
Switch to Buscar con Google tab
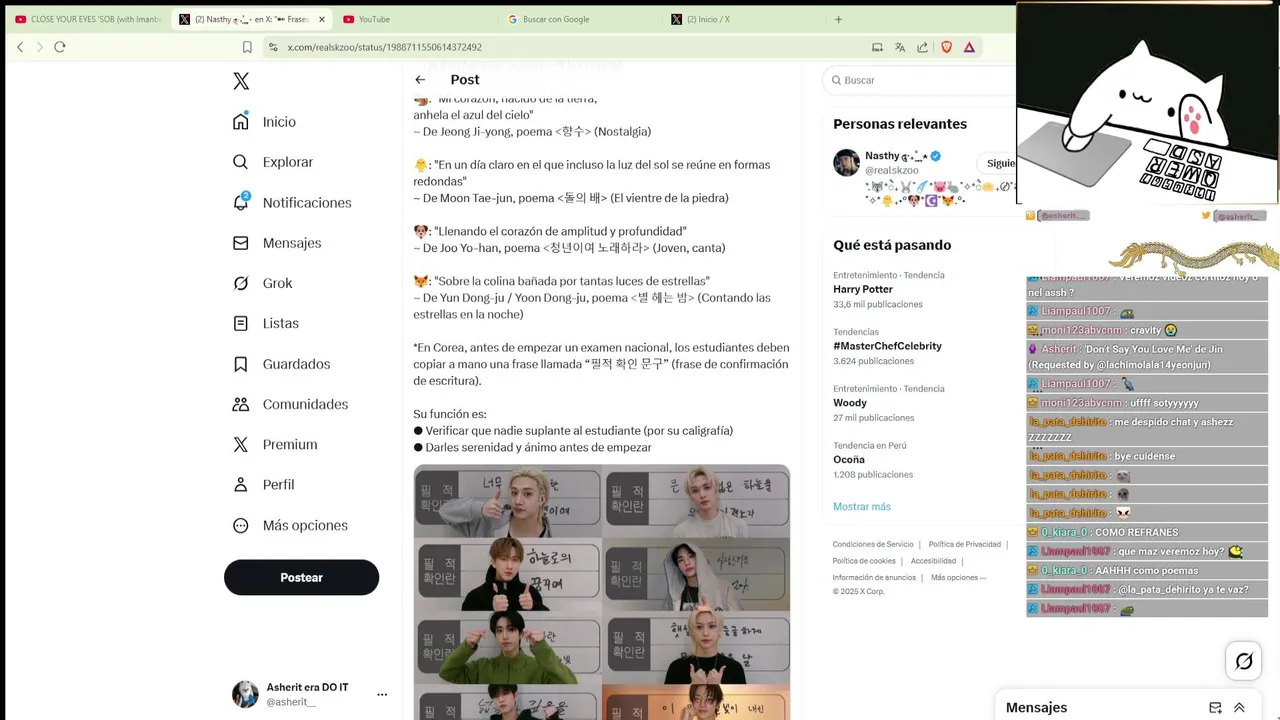[x=577, y=19]
